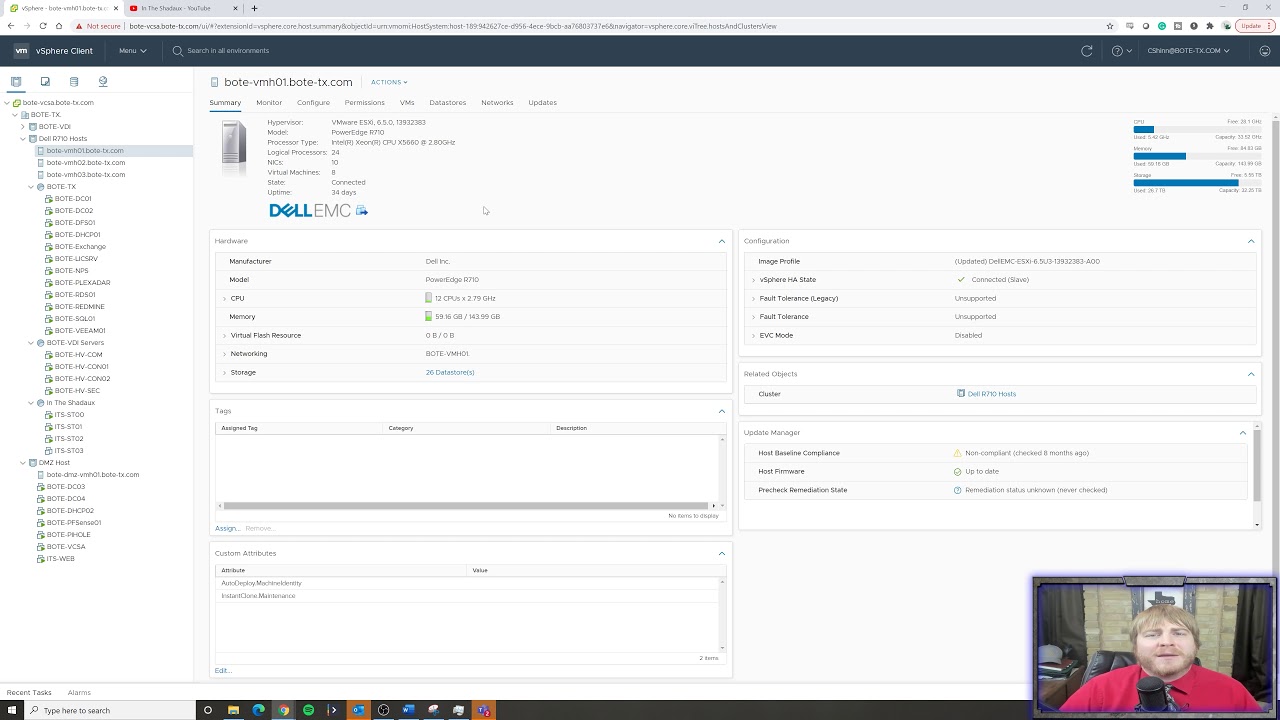
Task: Switch to the Permissions tab
Action: [365, 103]
